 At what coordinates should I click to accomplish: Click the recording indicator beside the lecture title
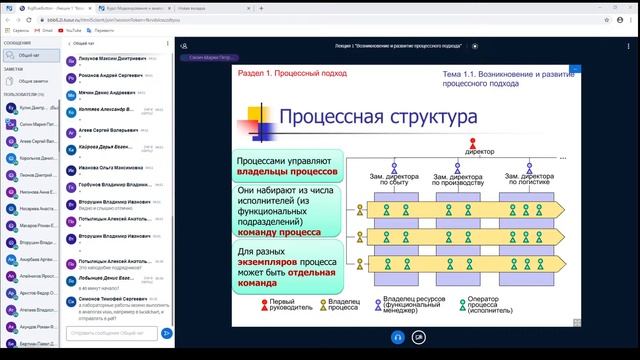pos(475,46)
